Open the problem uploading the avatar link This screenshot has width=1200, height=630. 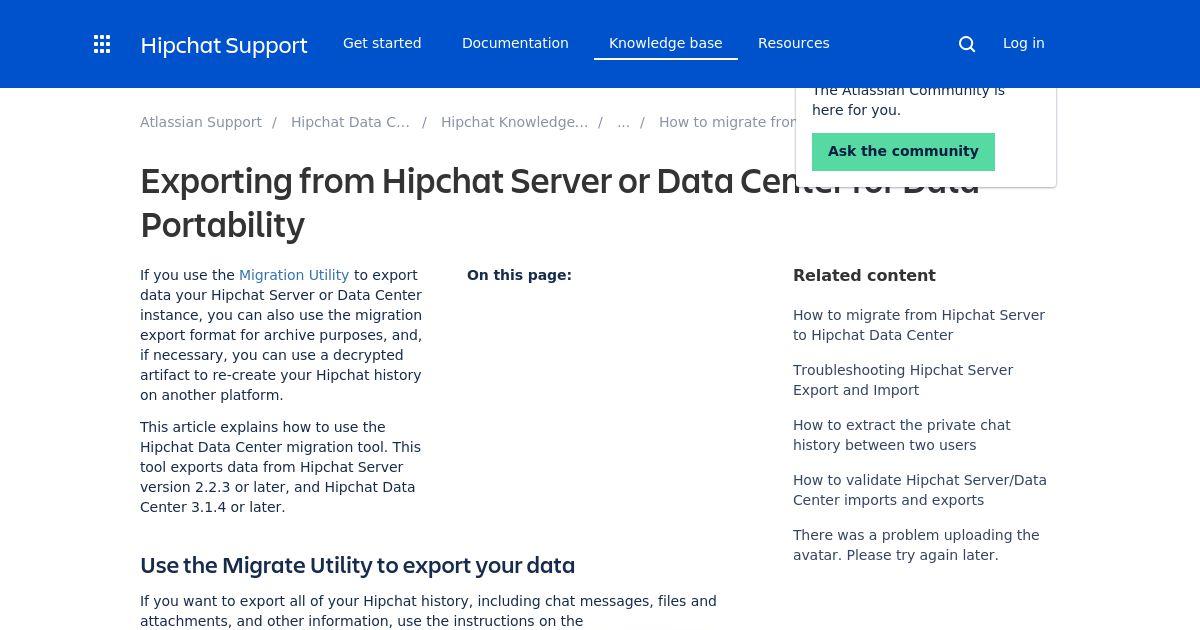pyautogui.click(x=916, y=545)
